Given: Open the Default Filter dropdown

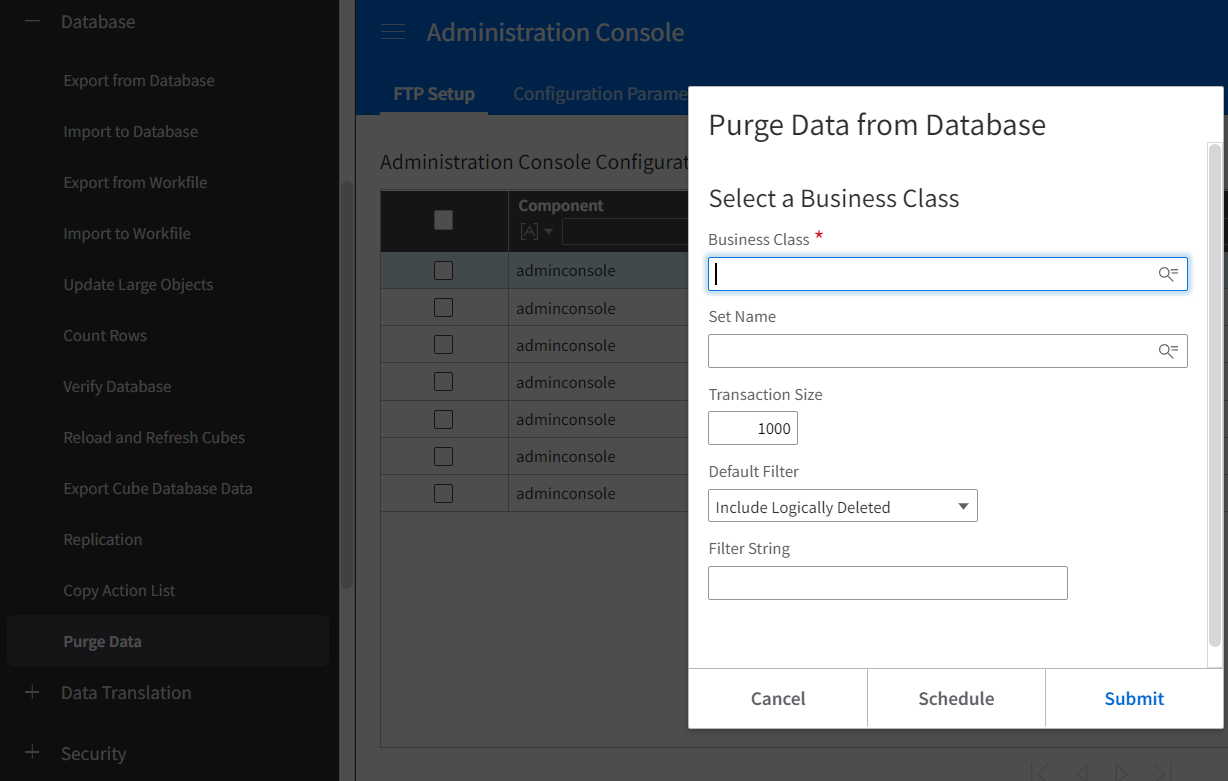Looking at the screenshot, I should pos(842,506).
